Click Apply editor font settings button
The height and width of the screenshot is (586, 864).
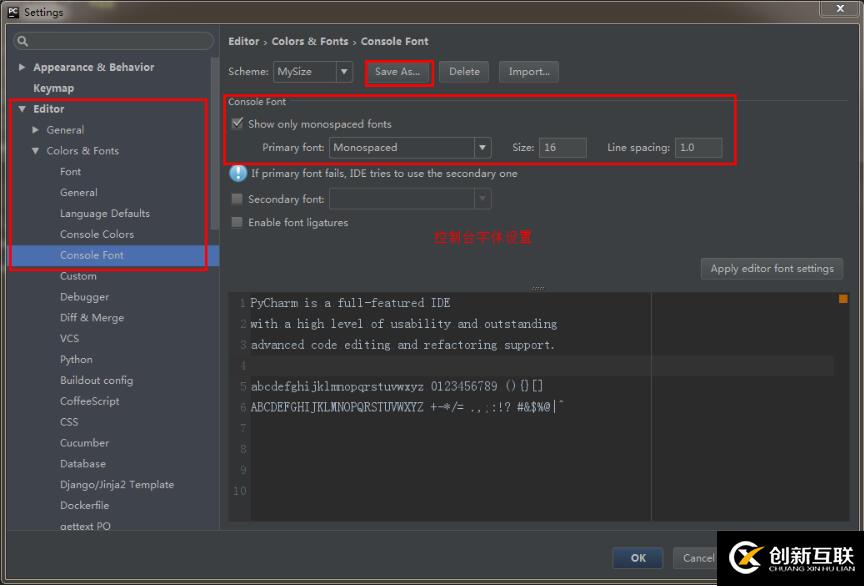[771, 268]
